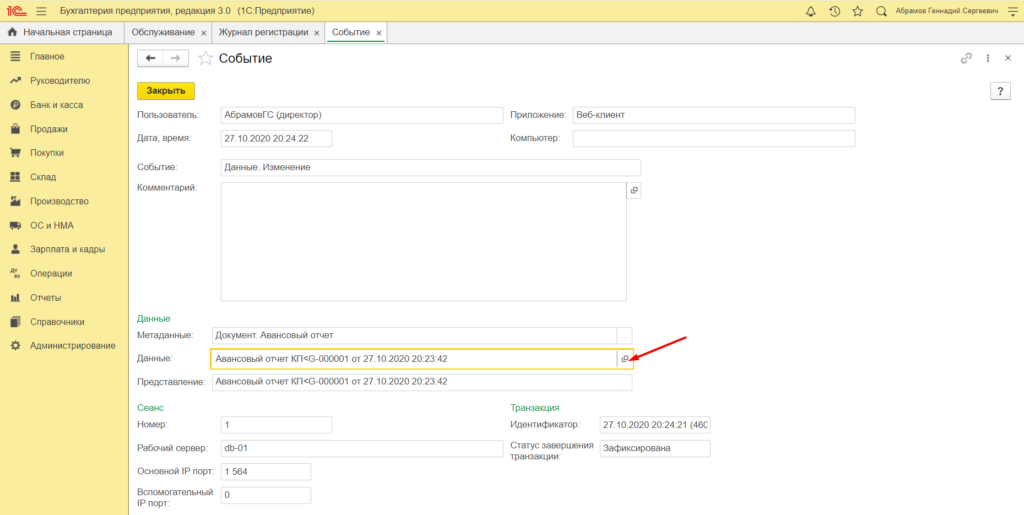This screenshot has height=515, width=1024.
Task: Click the help question mark button
Action: point(1000,91)
